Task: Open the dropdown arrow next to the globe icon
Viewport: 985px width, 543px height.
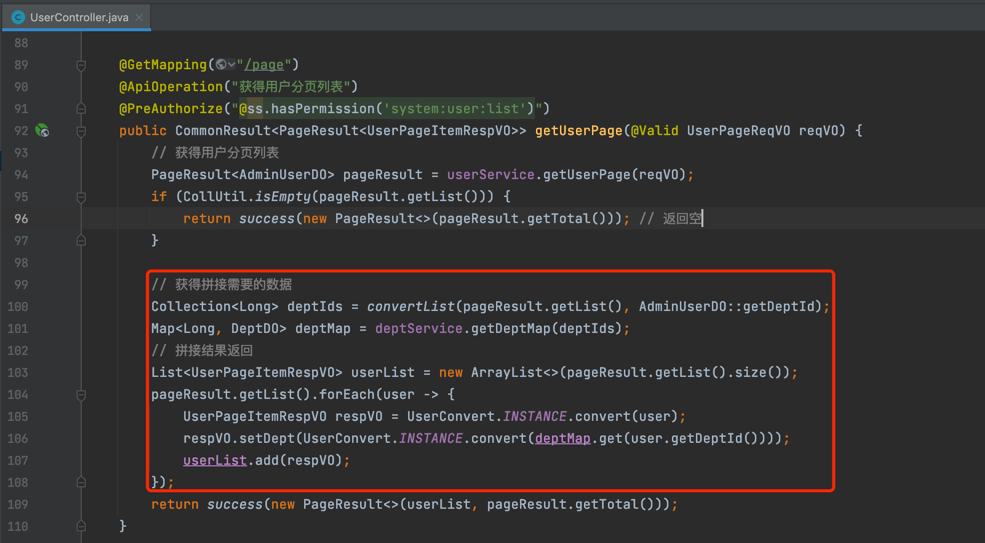Action: (x=231, y=65)
